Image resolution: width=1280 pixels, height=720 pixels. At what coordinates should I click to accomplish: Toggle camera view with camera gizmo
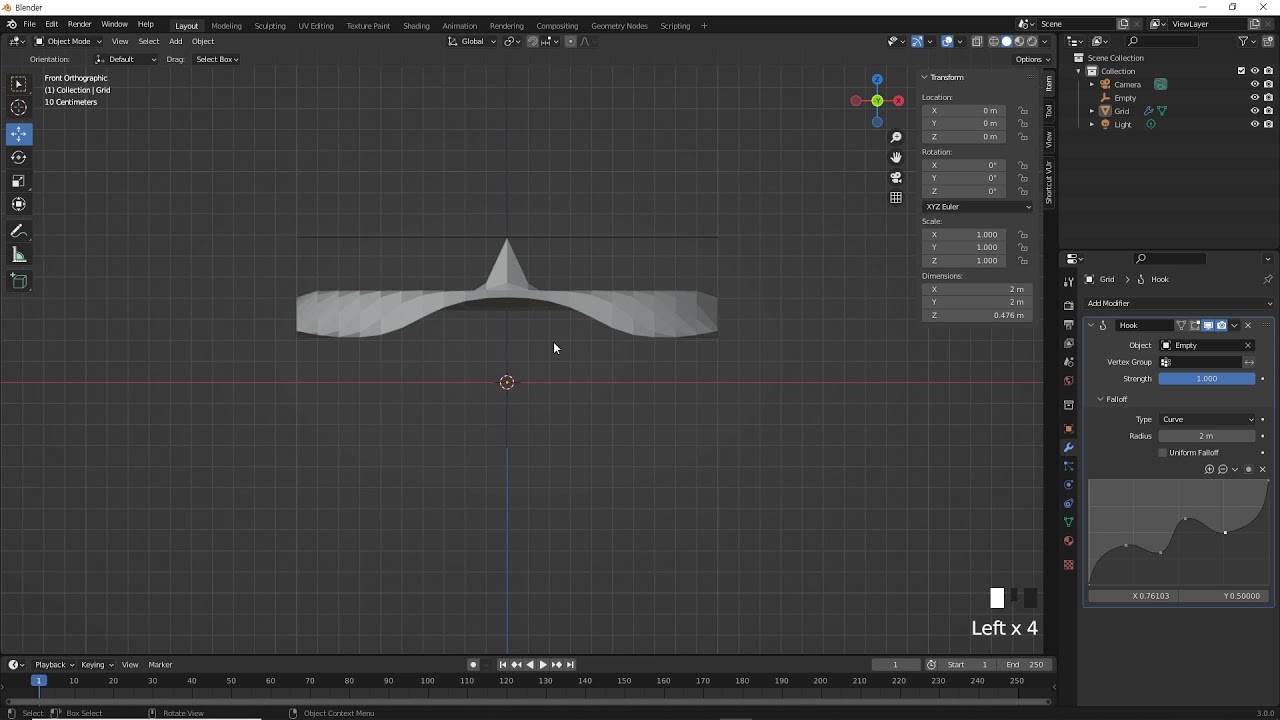click(x=896, y=177)
